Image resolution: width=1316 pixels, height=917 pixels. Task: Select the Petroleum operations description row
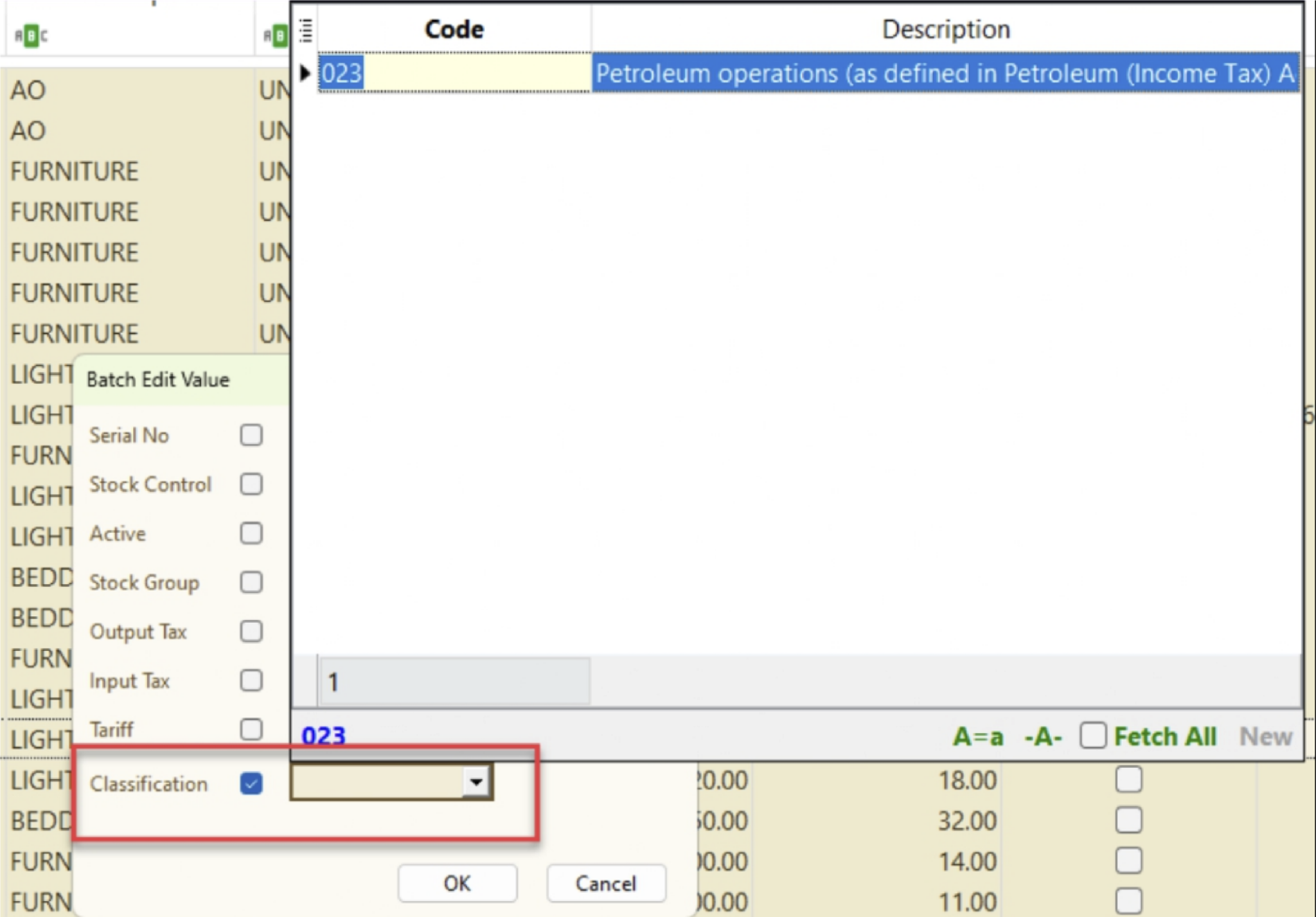click(945, 73)
